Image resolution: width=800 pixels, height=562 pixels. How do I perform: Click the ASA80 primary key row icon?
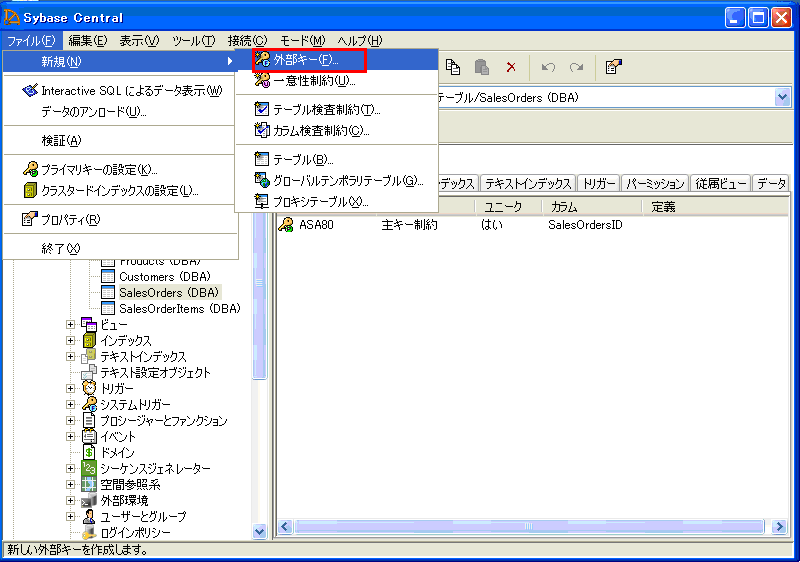[287, 225]
